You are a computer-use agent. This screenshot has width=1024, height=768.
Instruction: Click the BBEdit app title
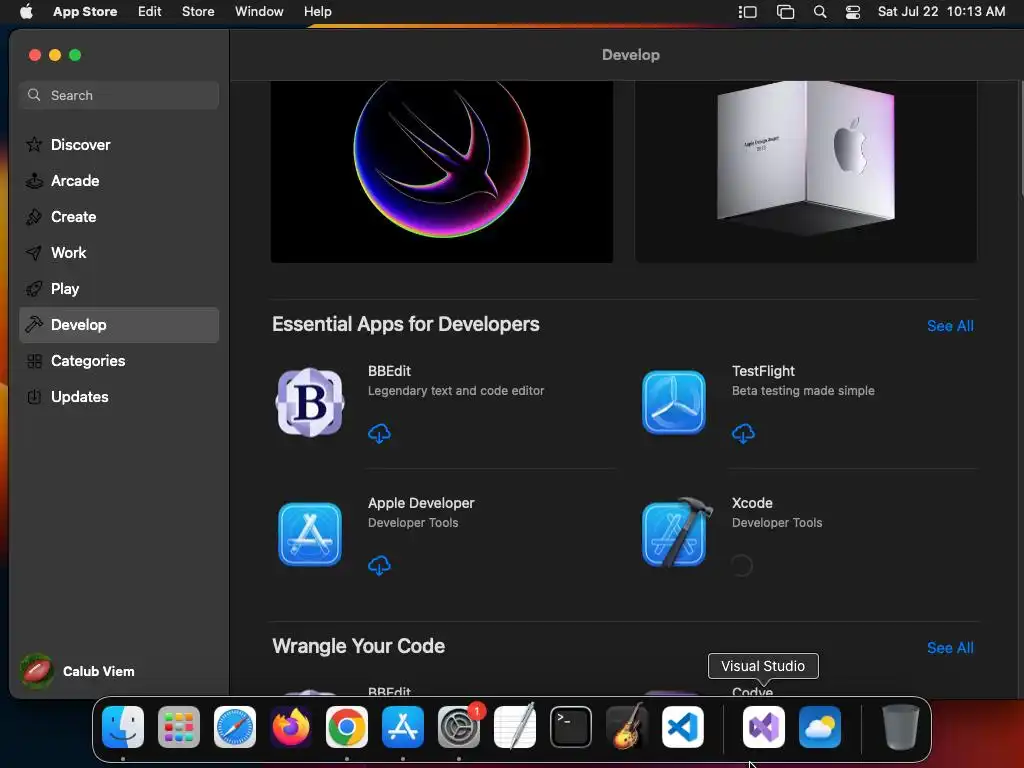click(389, 371)
